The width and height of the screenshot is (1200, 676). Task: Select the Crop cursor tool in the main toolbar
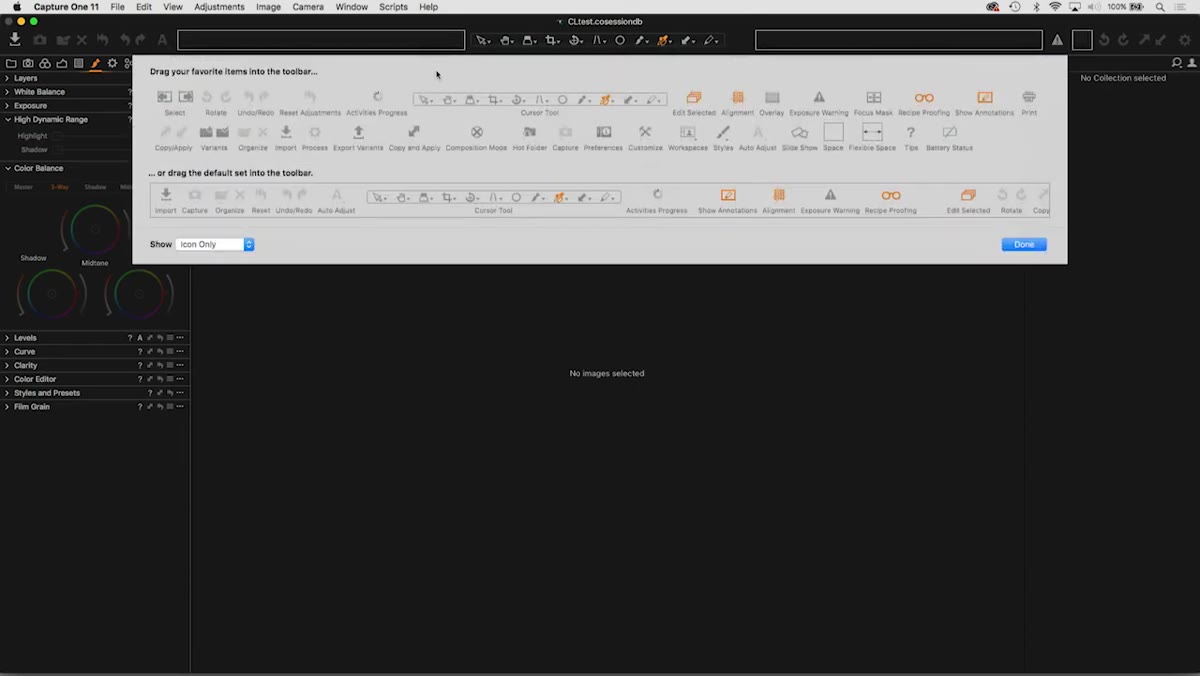coord(551,40)
